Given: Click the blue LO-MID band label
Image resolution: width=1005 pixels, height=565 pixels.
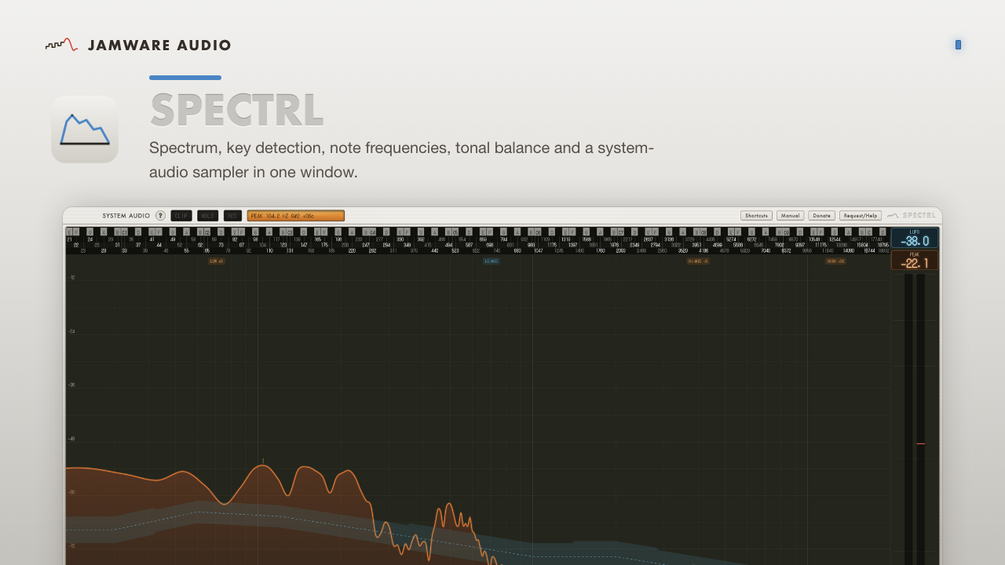Looking at the screenshot, I should (491, 261).
